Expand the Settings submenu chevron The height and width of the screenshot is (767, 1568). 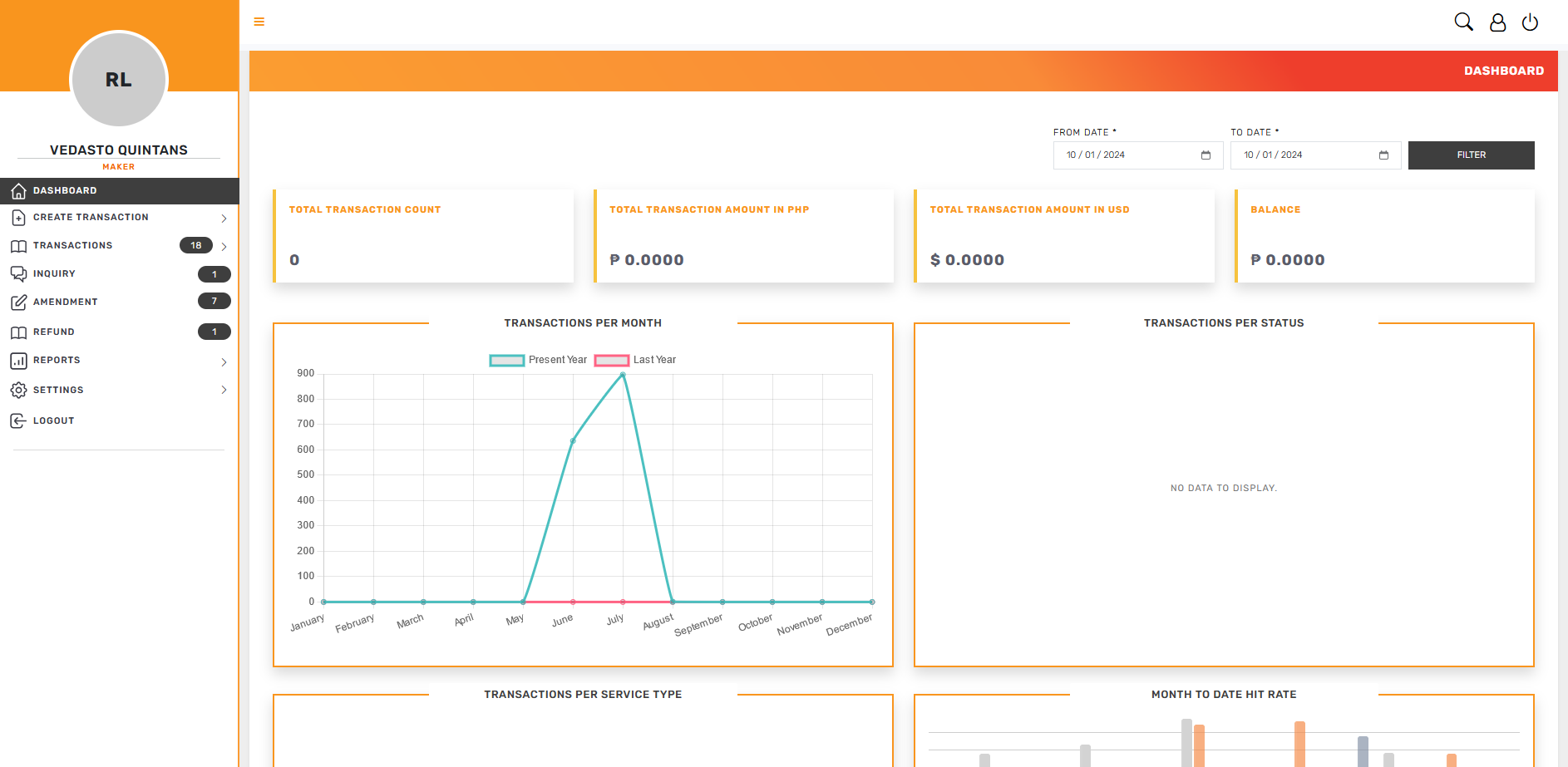point(223,390)
